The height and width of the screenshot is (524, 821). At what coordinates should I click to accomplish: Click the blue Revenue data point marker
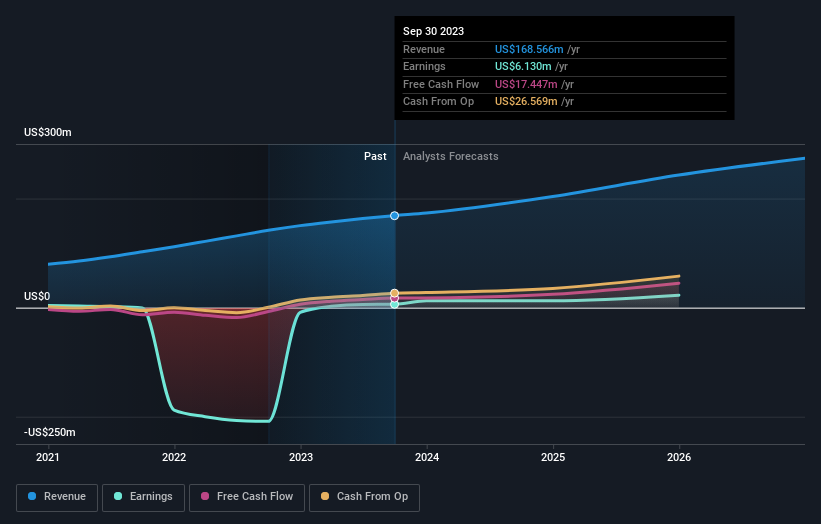394,216
